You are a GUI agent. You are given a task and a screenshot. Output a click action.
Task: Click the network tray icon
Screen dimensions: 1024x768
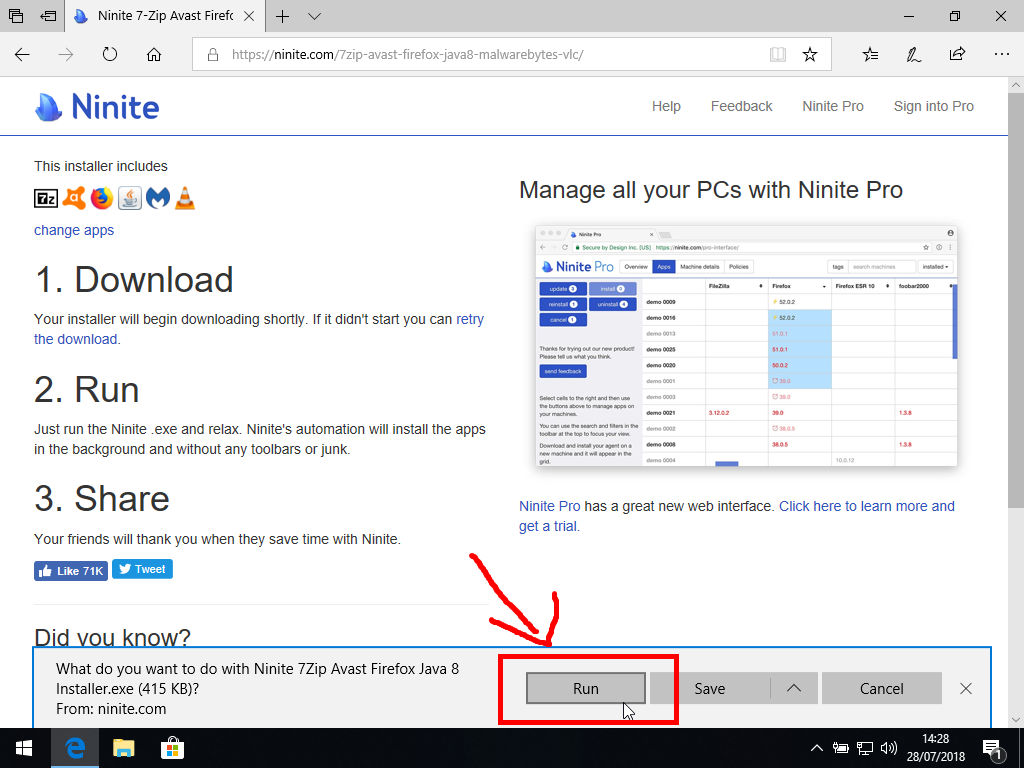[x=865, y=748]
